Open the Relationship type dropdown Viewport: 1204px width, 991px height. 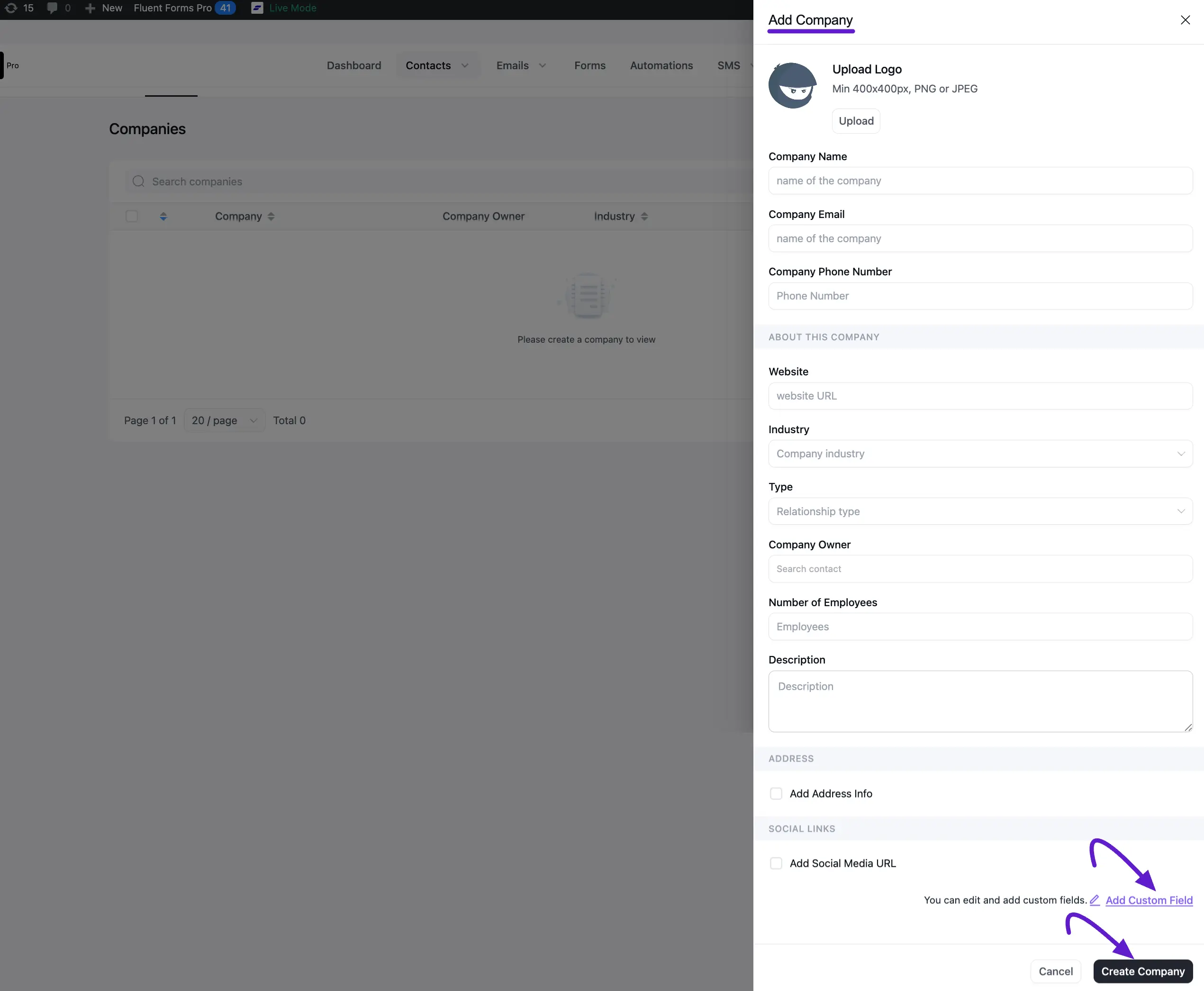(x=980, y=511)
